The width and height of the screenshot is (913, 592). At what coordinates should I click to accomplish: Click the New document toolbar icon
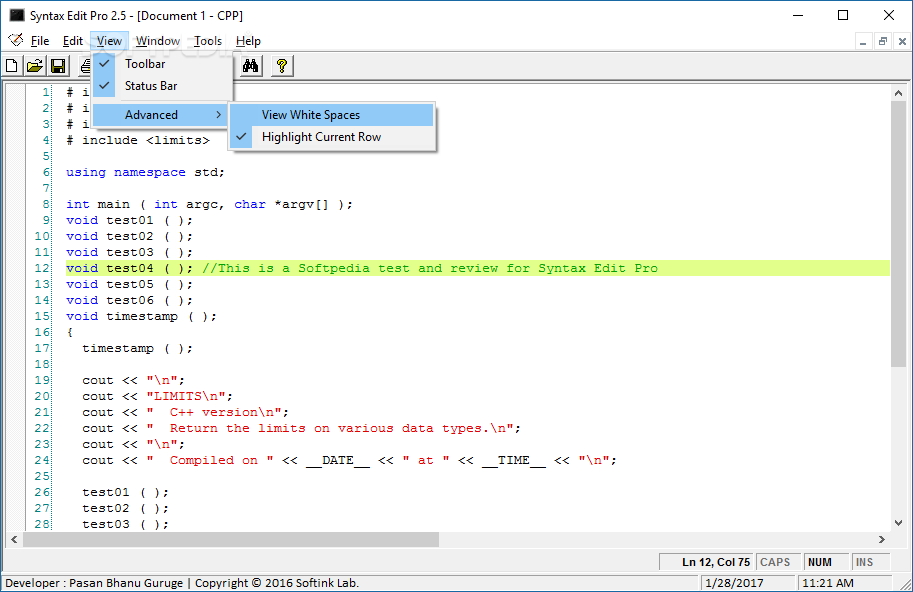(x=12, y=66)
